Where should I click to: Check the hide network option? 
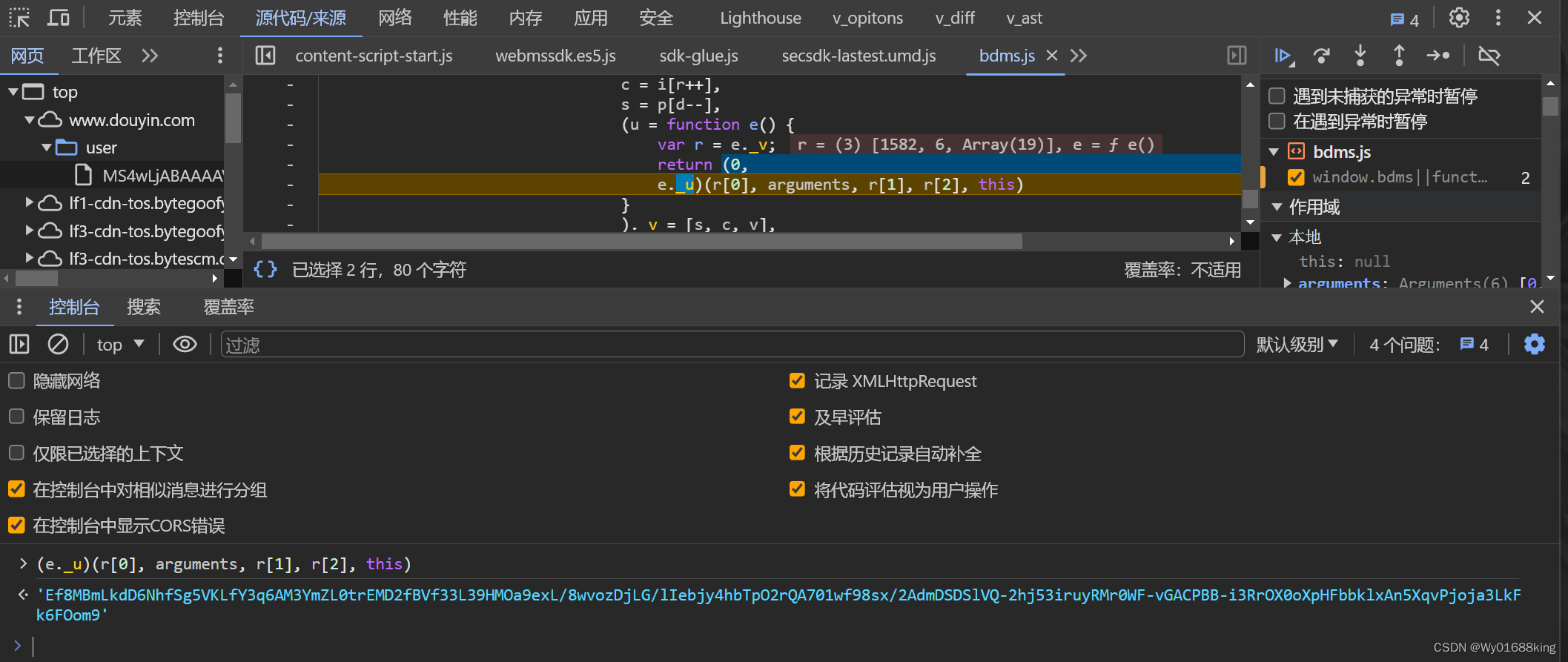tap(16, 380)
